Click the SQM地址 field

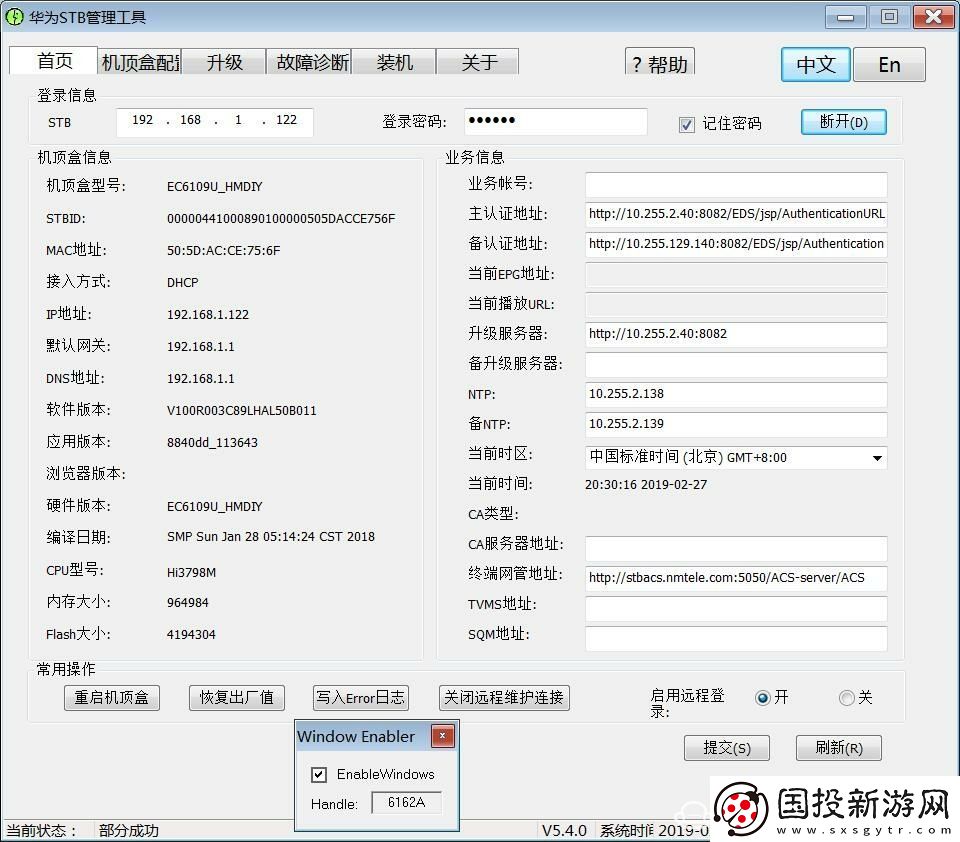[736, 639]
